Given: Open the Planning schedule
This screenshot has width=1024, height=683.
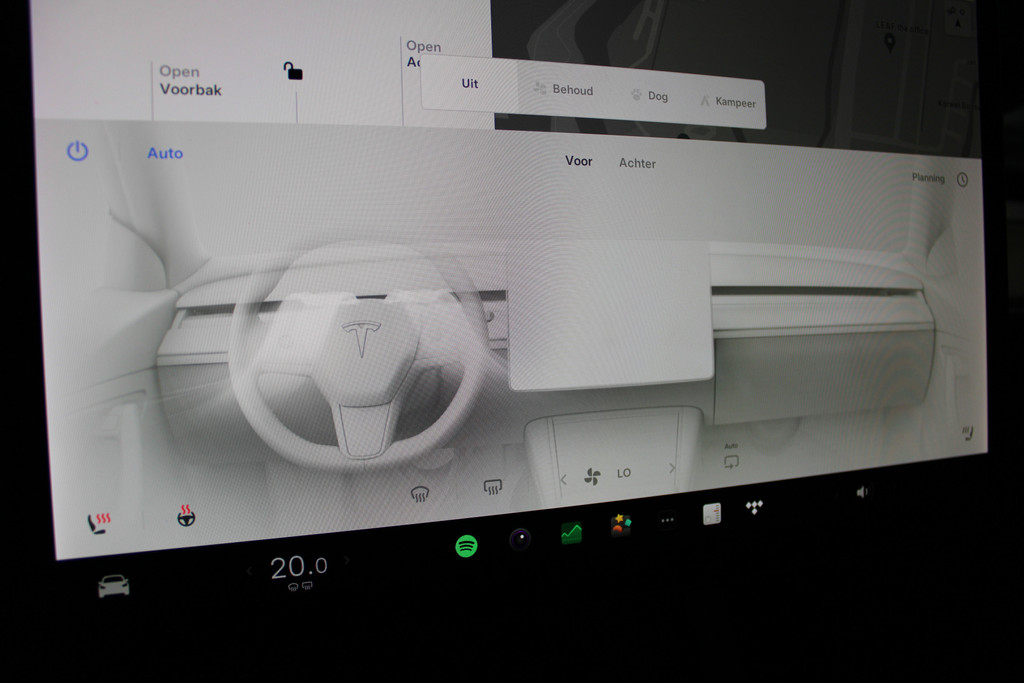Looking at the screenshot, I should click(928, 178).
